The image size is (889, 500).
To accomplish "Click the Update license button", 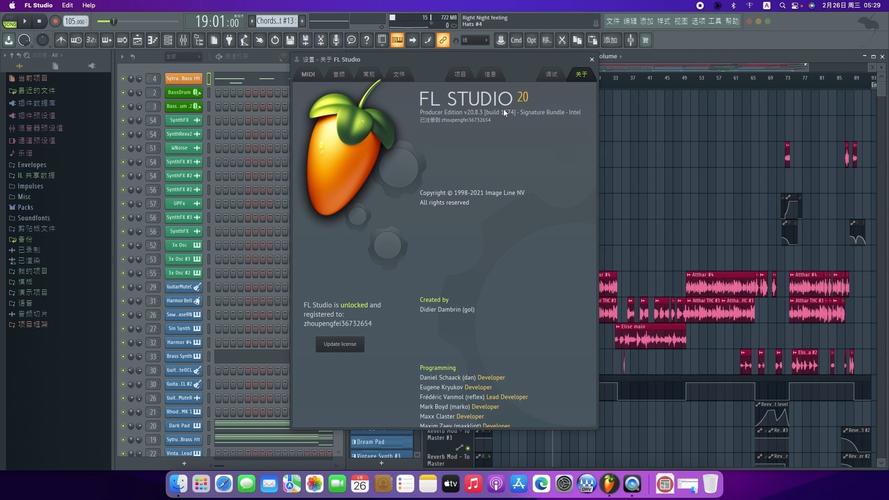I will (340, 344).
